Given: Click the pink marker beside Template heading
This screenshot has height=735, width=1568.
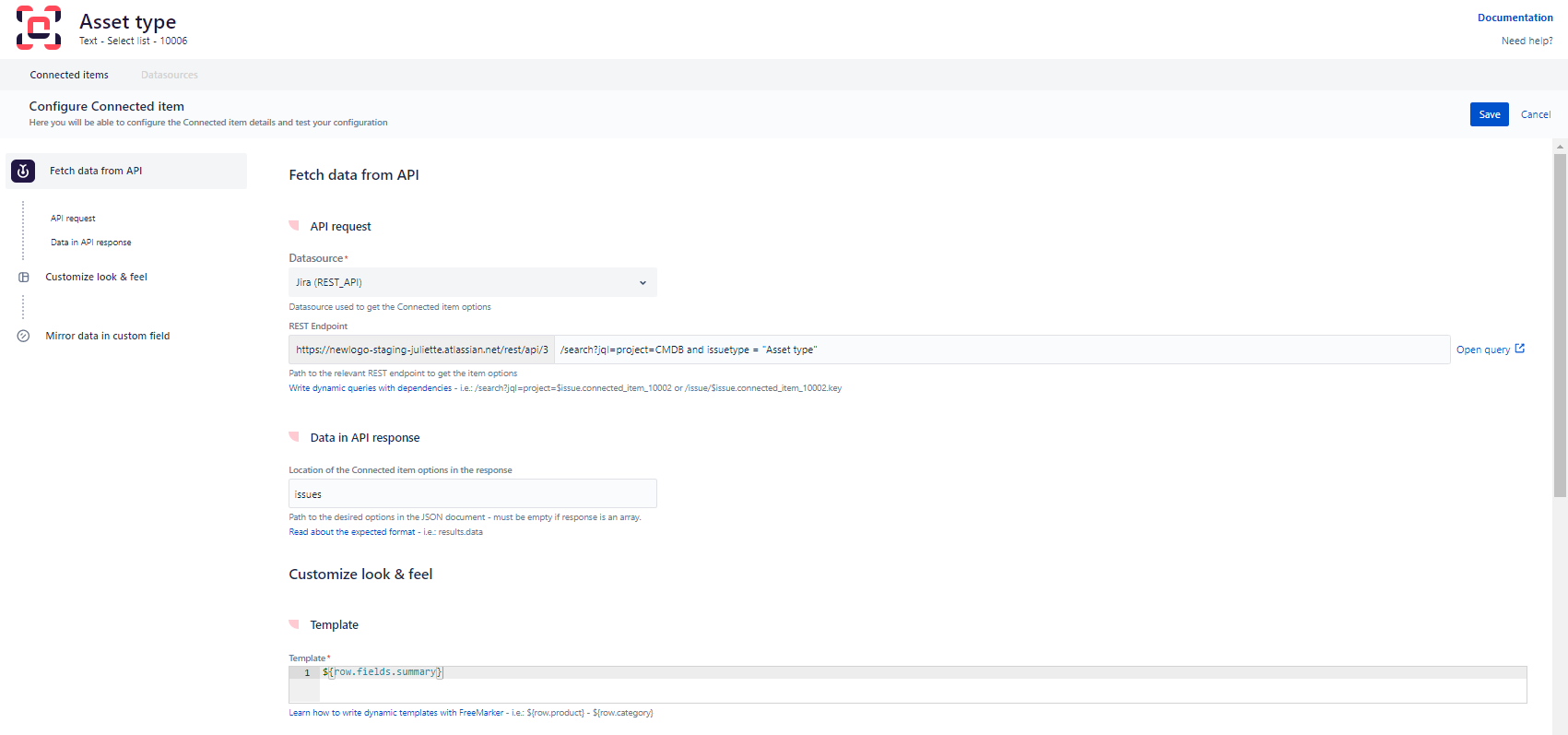Looking at the screenshot, I should (x=294, y=623).
